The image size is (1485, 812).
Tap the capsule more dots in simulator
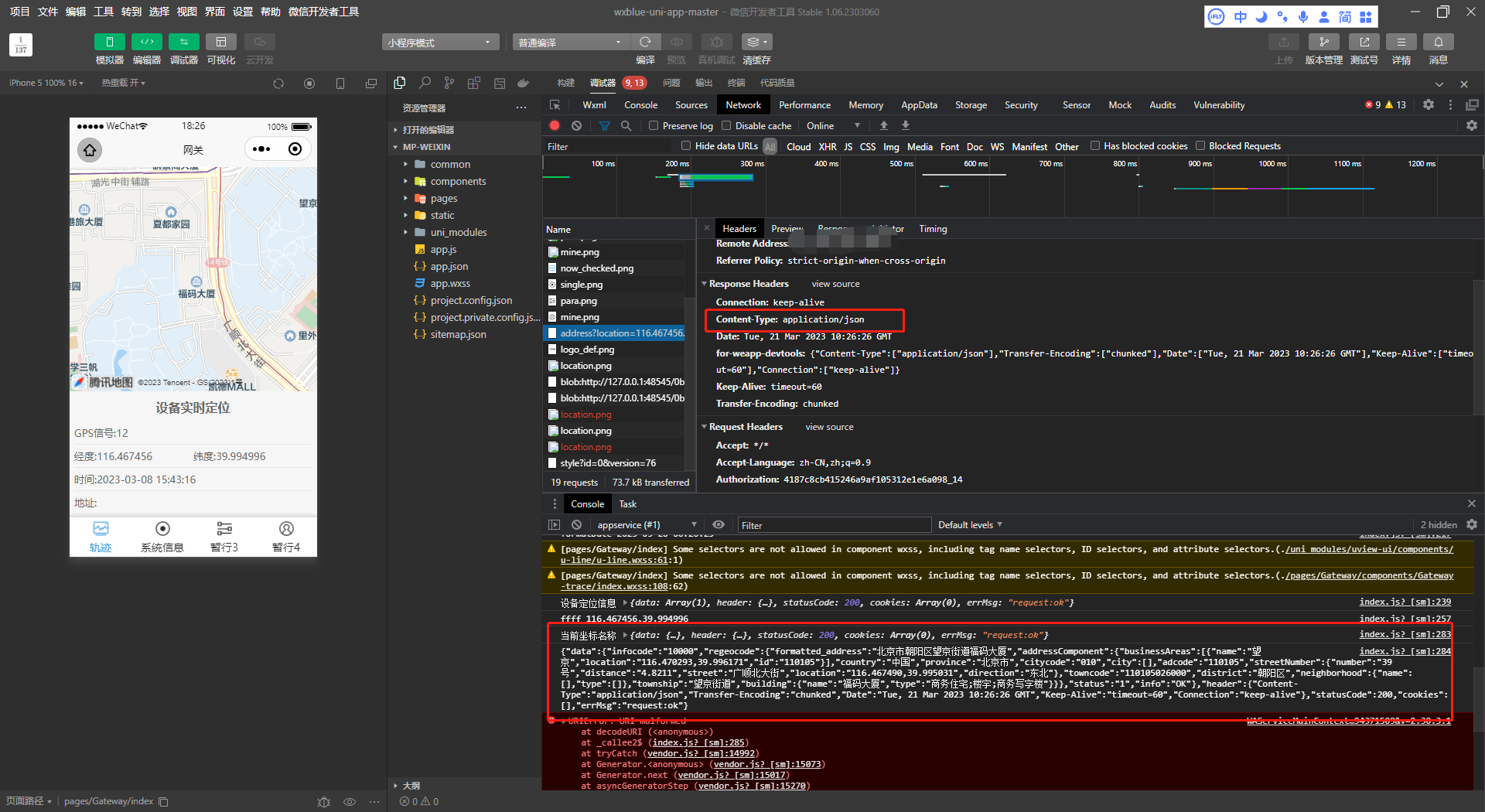click(x=261, y=149)
